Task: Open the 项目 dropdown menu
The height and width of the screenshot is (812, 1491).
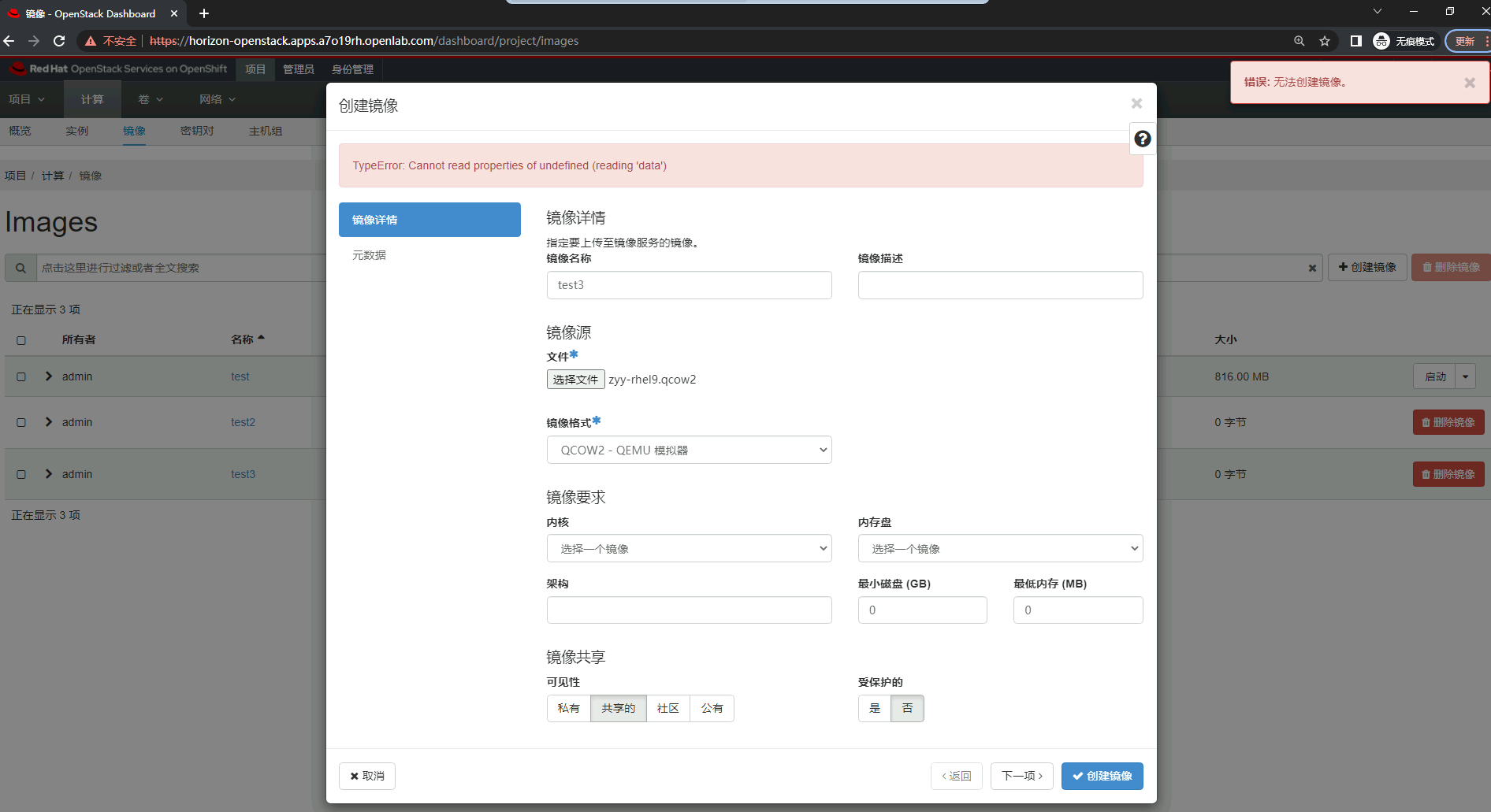Action: tap(27, 99)
